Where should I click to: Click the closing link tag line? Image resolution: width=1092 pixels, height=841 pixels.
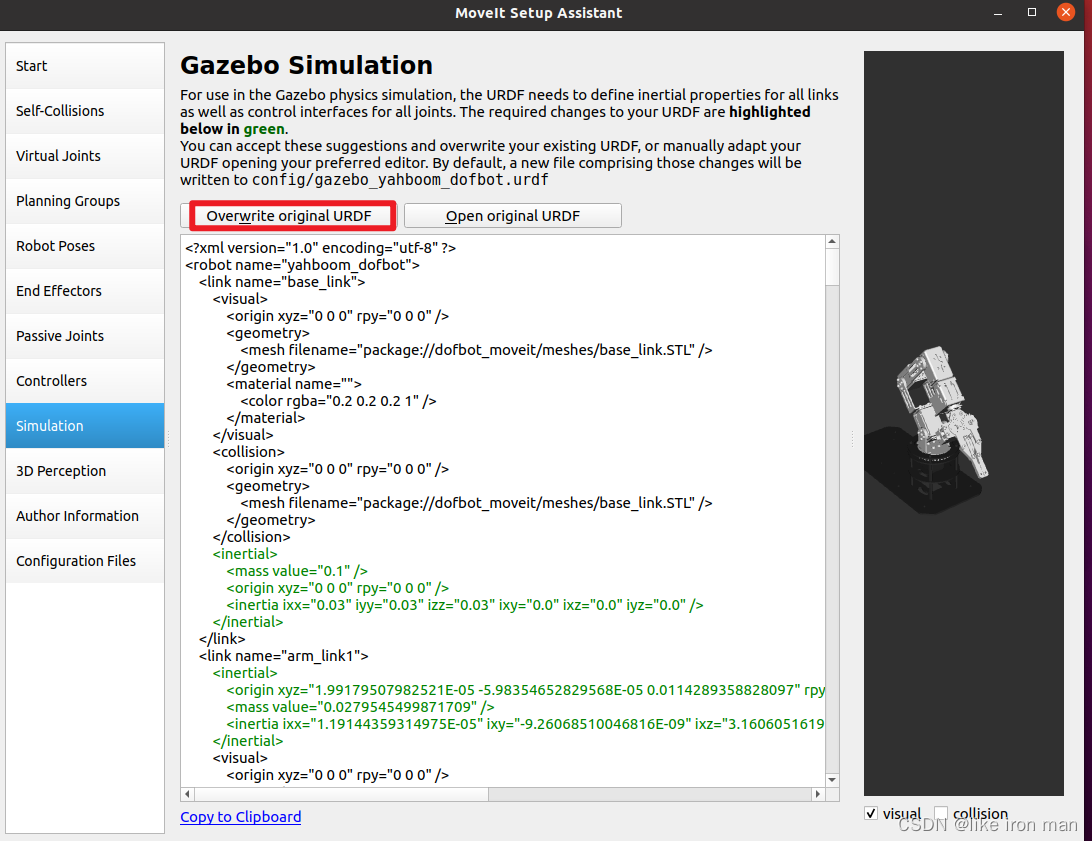(x=222, y=639)
